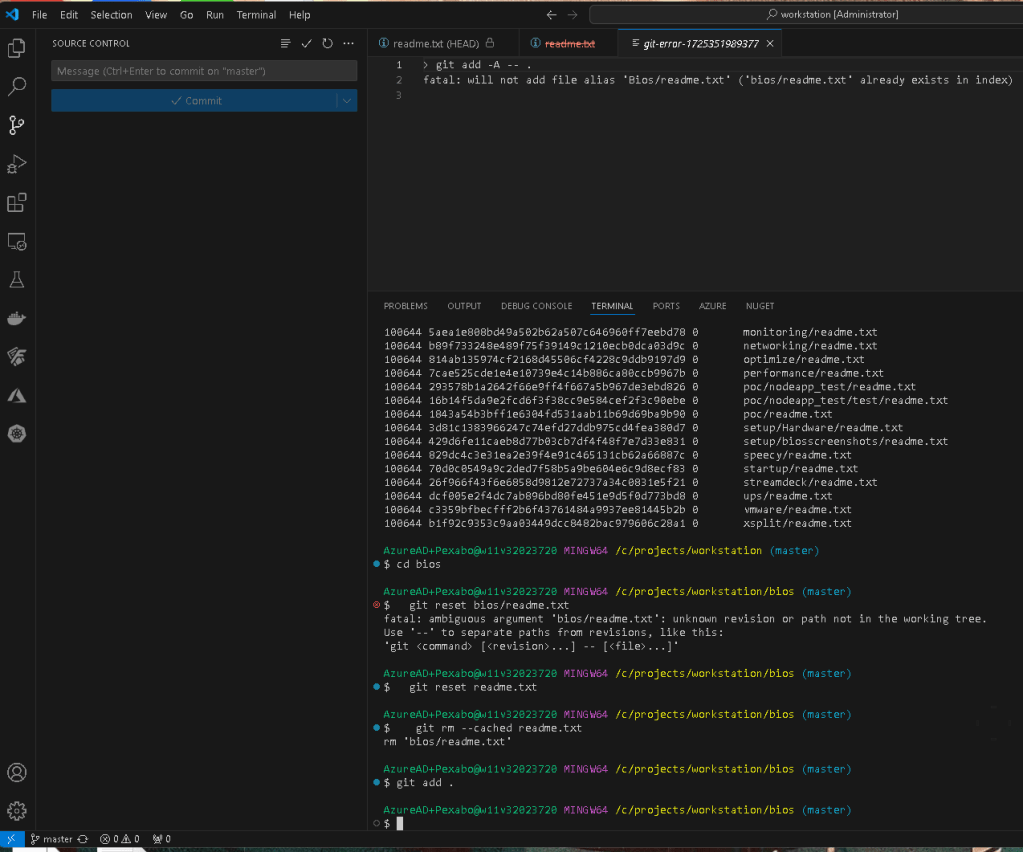
Task: Switch to DEBUG CONSOLE panel tab
Action: (x=536, y=306)
